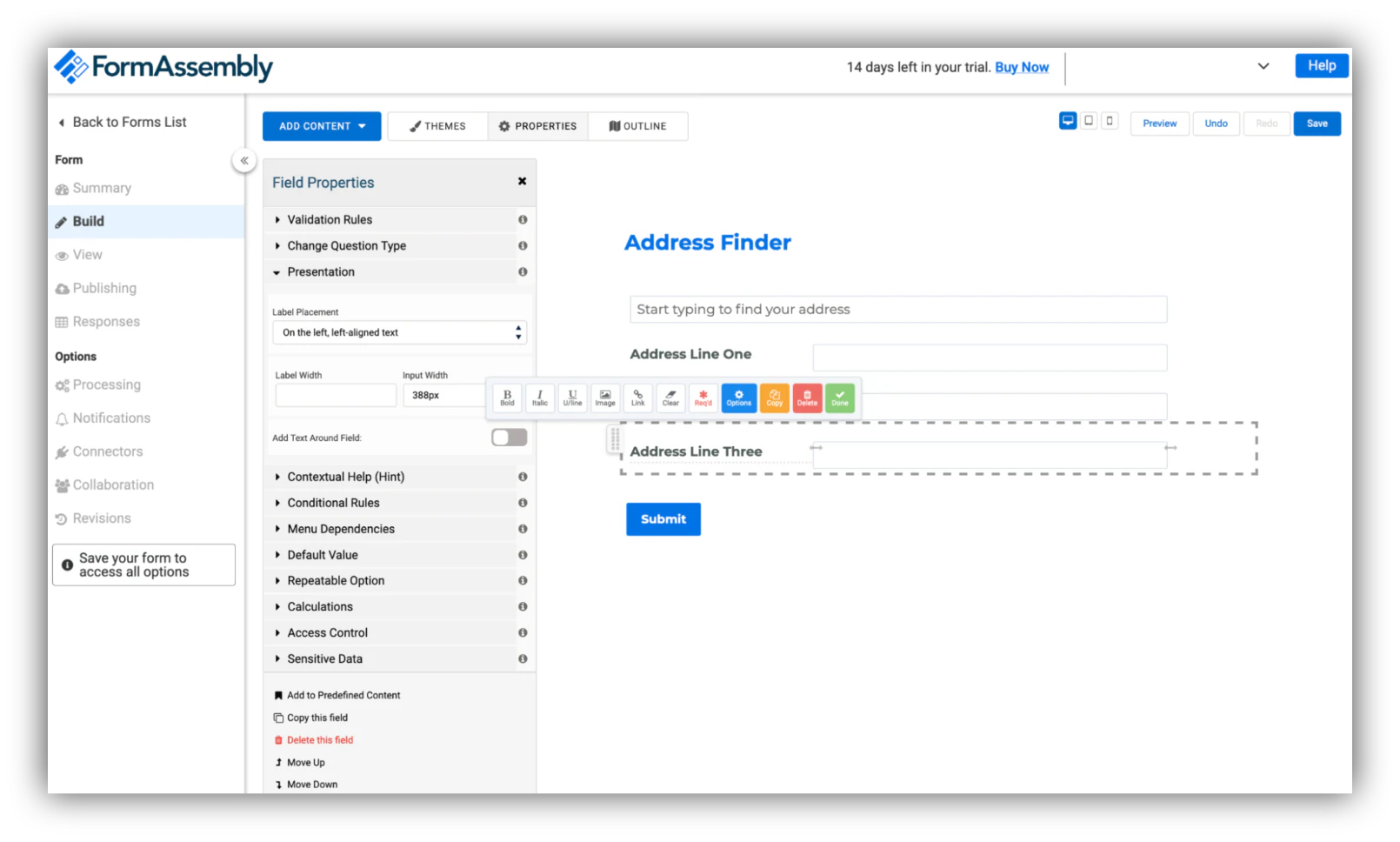Close the Field Properties panel
Screen dimensions: 1400x842
point(522,181)
